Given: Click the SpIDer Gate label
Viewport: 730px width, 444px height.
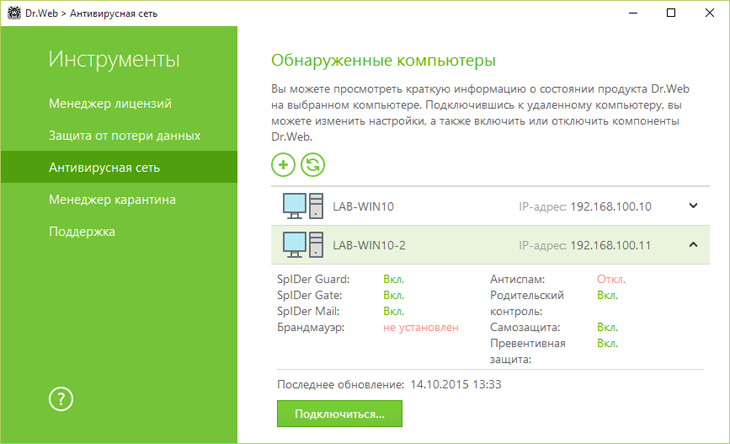Looking at the screenshot, I should [x=310, y=295].
